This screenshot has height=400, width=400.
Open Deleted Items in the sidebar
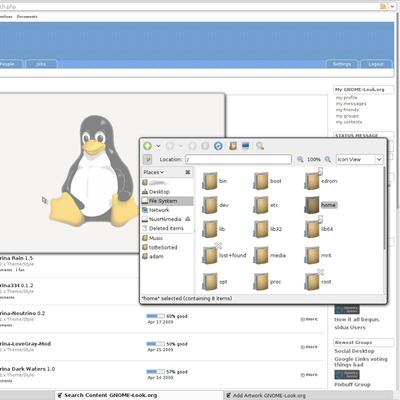tap(163, 228)
